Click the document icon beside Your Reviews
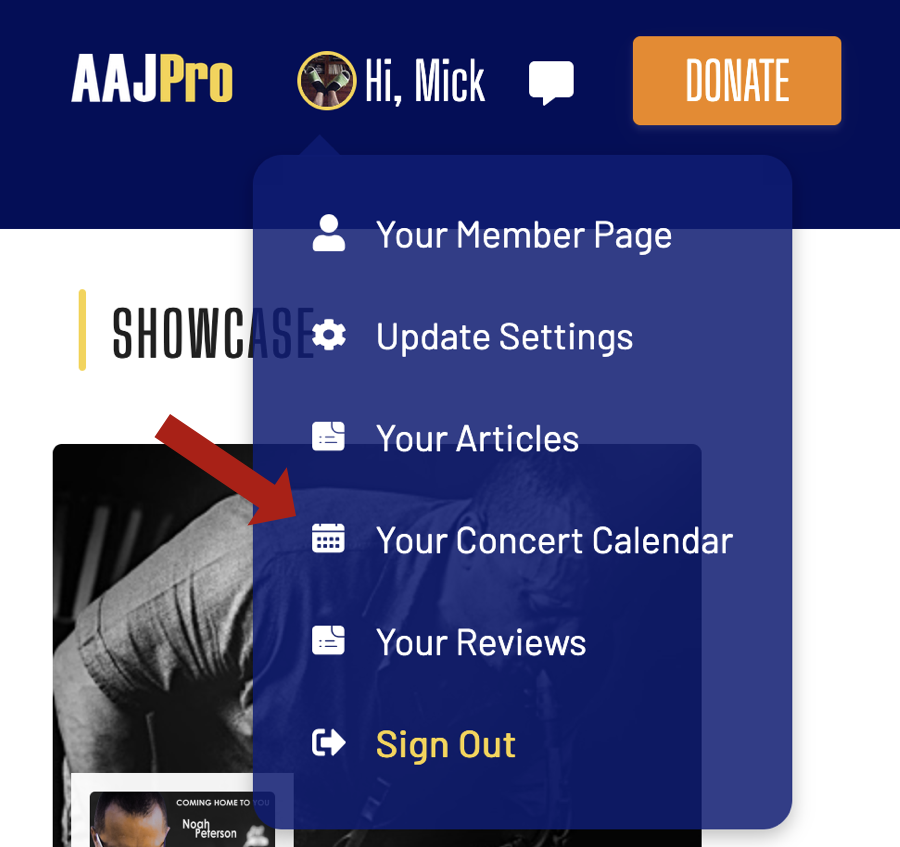 pos(328,640)
